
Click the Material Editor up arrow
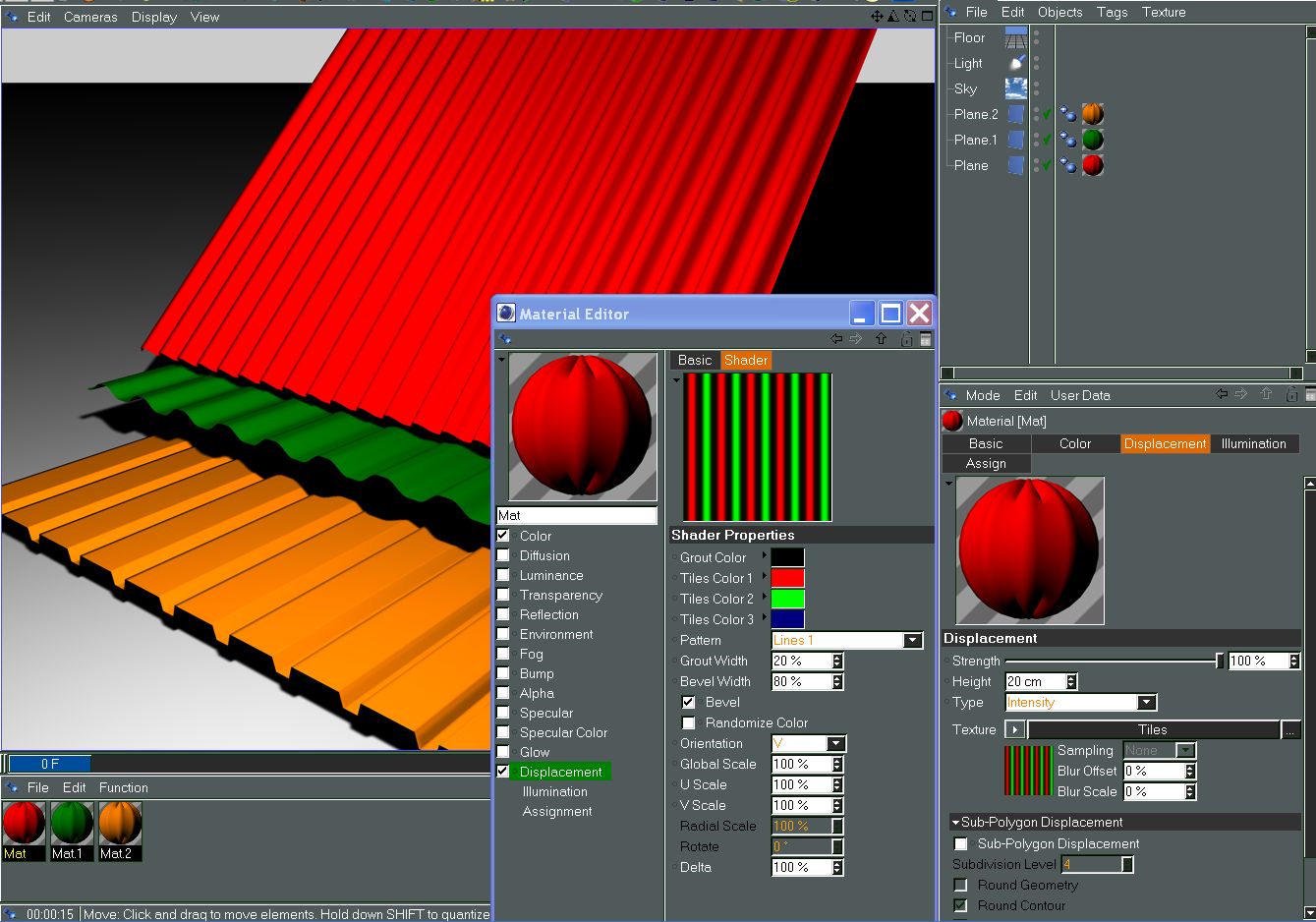click(881, 338)
